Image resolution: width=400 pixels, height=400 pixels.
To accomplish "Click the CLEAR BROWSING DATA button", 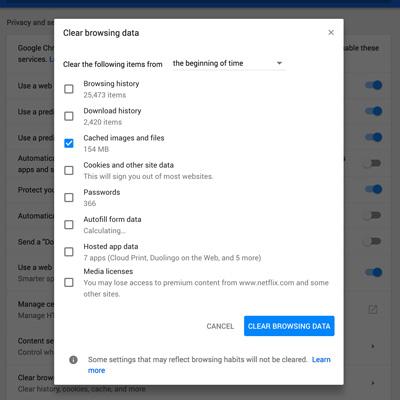I will coord(289,326).
